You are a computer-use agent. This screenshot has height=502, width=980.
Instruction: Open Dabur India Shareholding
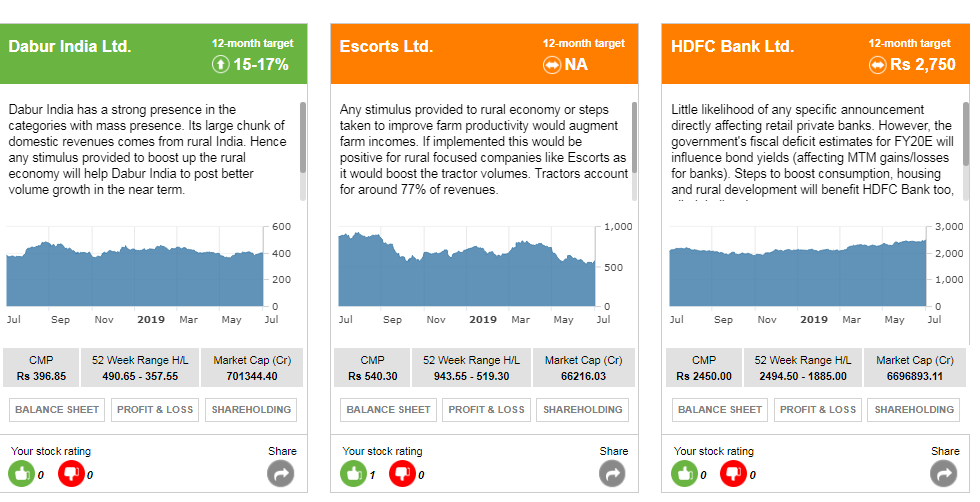251,410
